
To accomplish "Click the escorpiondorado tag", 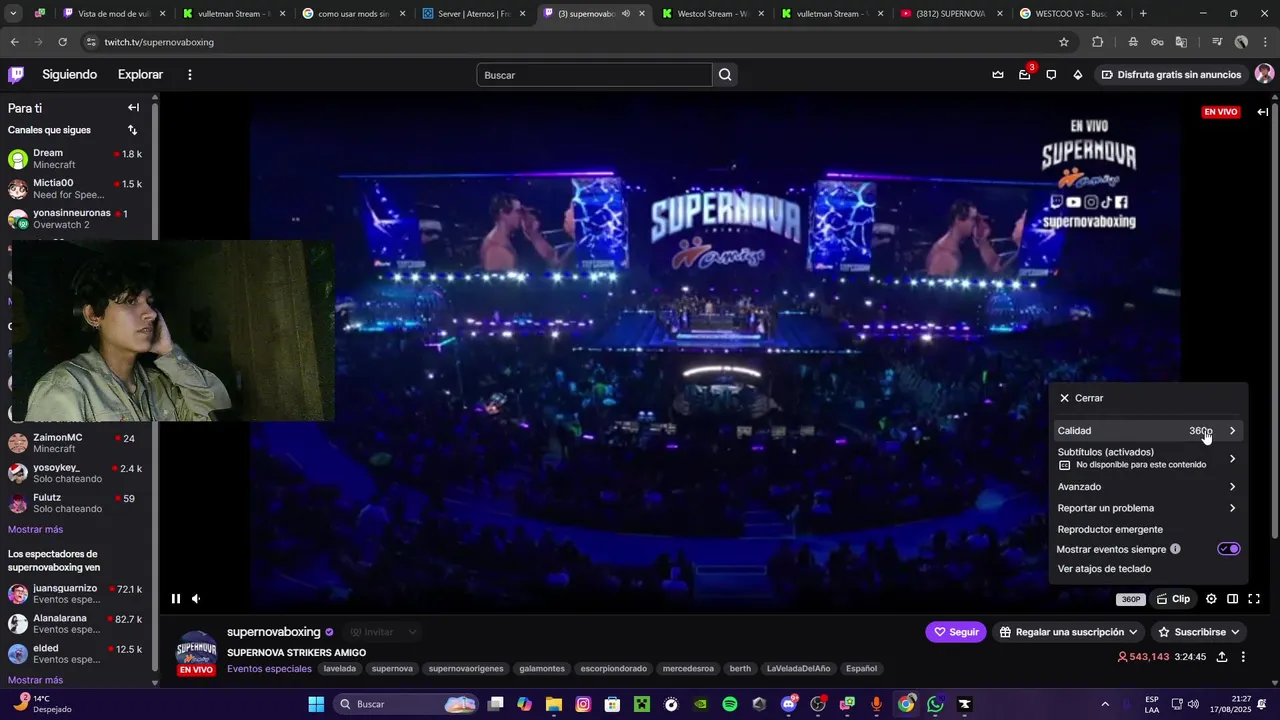I will coord(613,669).
